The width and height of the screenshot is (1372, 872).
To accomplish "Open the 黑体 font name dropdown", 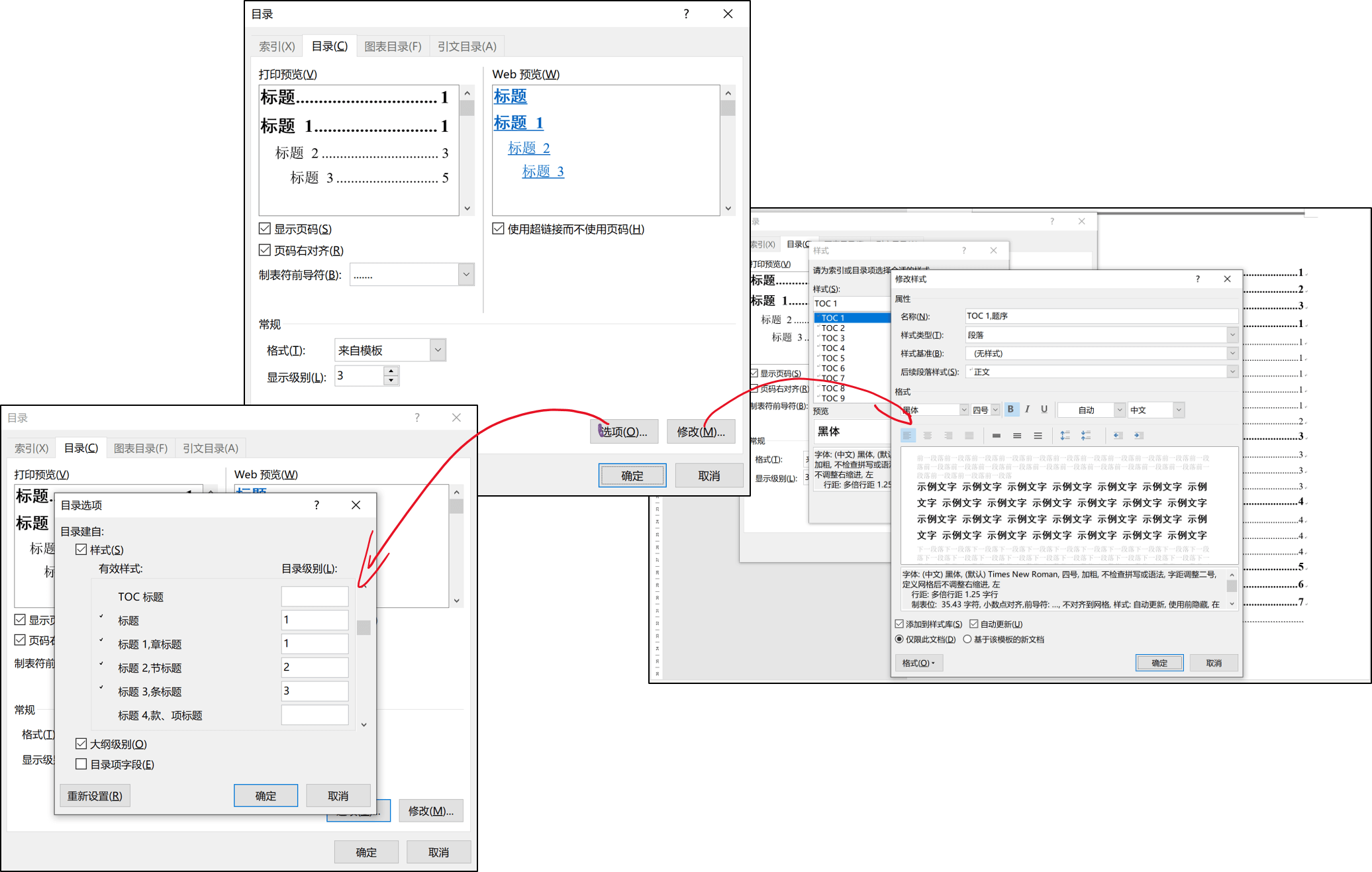I will coord(964,410).
